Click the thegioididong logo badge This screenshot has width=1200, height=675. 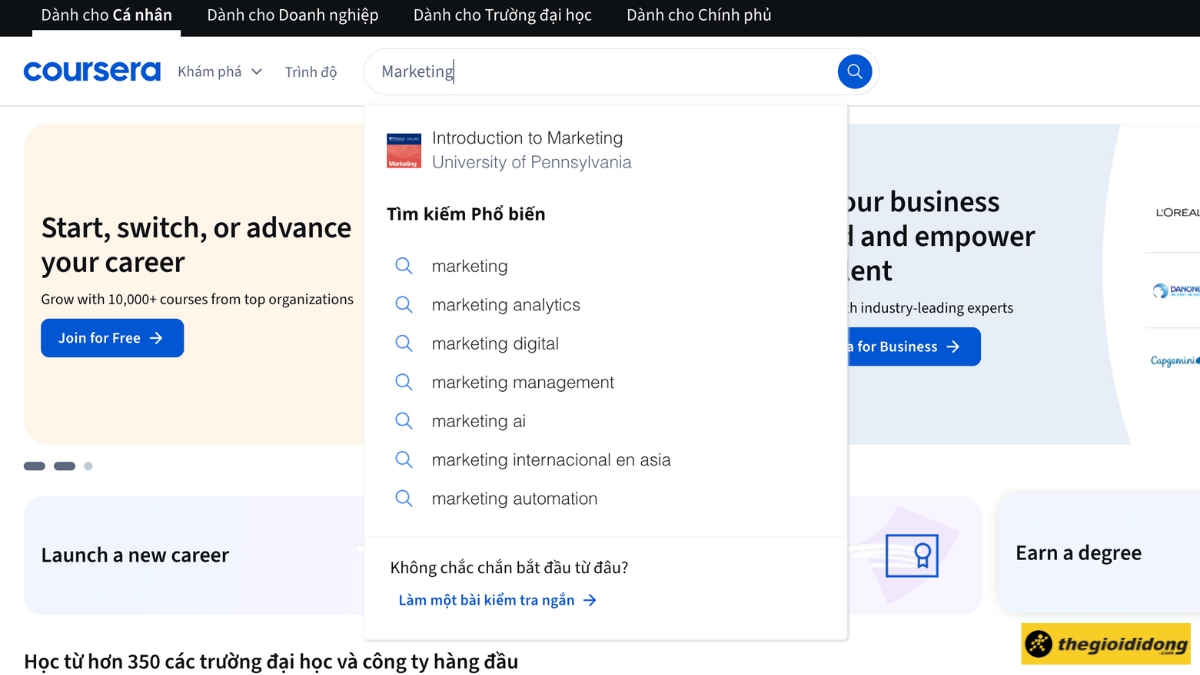[x=1105, y=644]
